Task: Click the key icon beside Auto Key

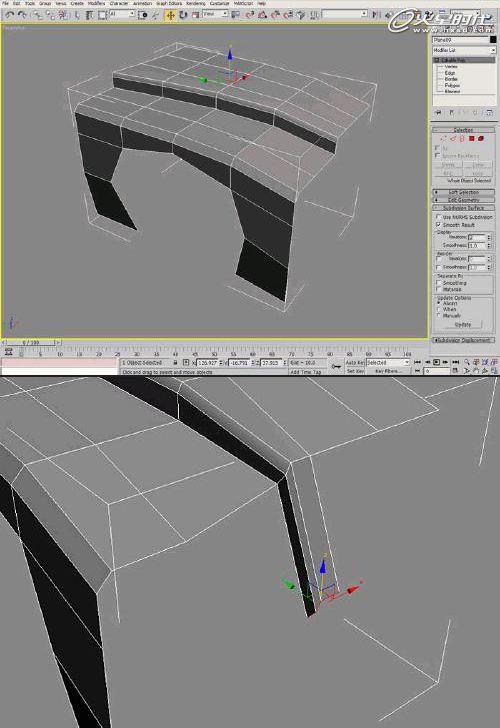Action: tap(336, 366)
